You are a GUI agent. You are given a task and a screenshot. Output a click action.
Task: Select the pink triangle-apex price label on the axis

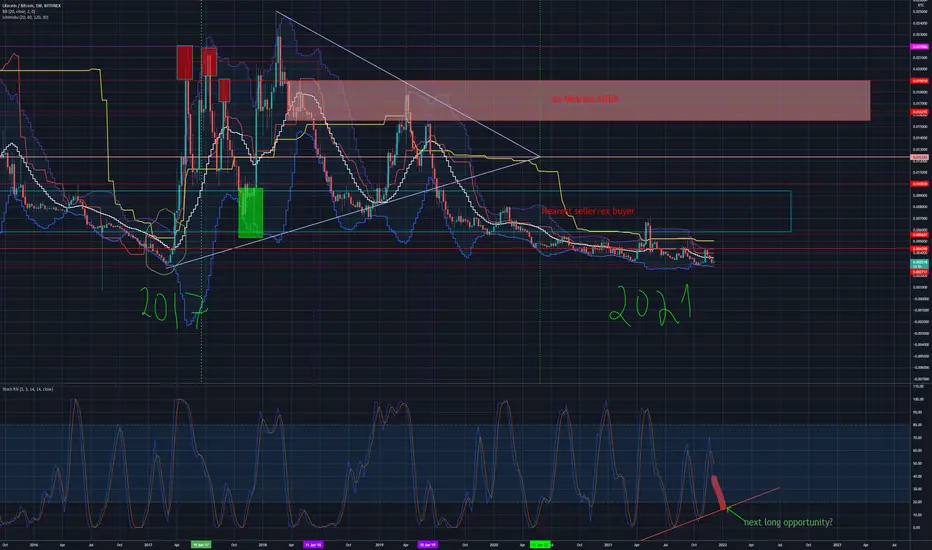[x=920, y=157]
